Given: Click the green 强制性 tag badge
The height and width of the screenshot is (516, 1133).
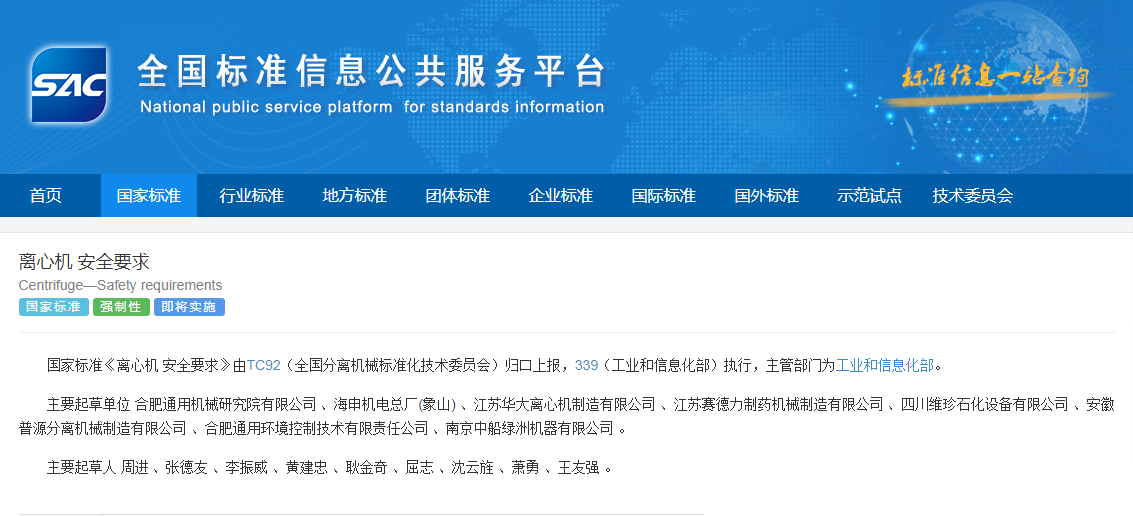Looking at the screenshot, I should (x=122, y=307).
